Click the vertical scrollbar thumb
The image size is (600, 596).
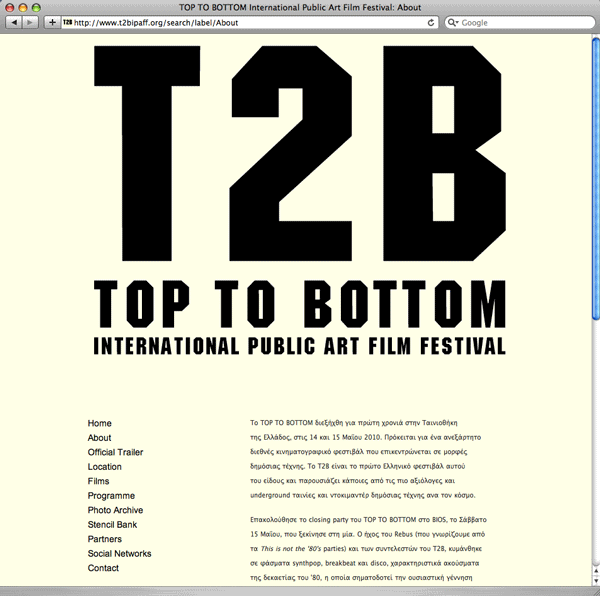point(596,178)
